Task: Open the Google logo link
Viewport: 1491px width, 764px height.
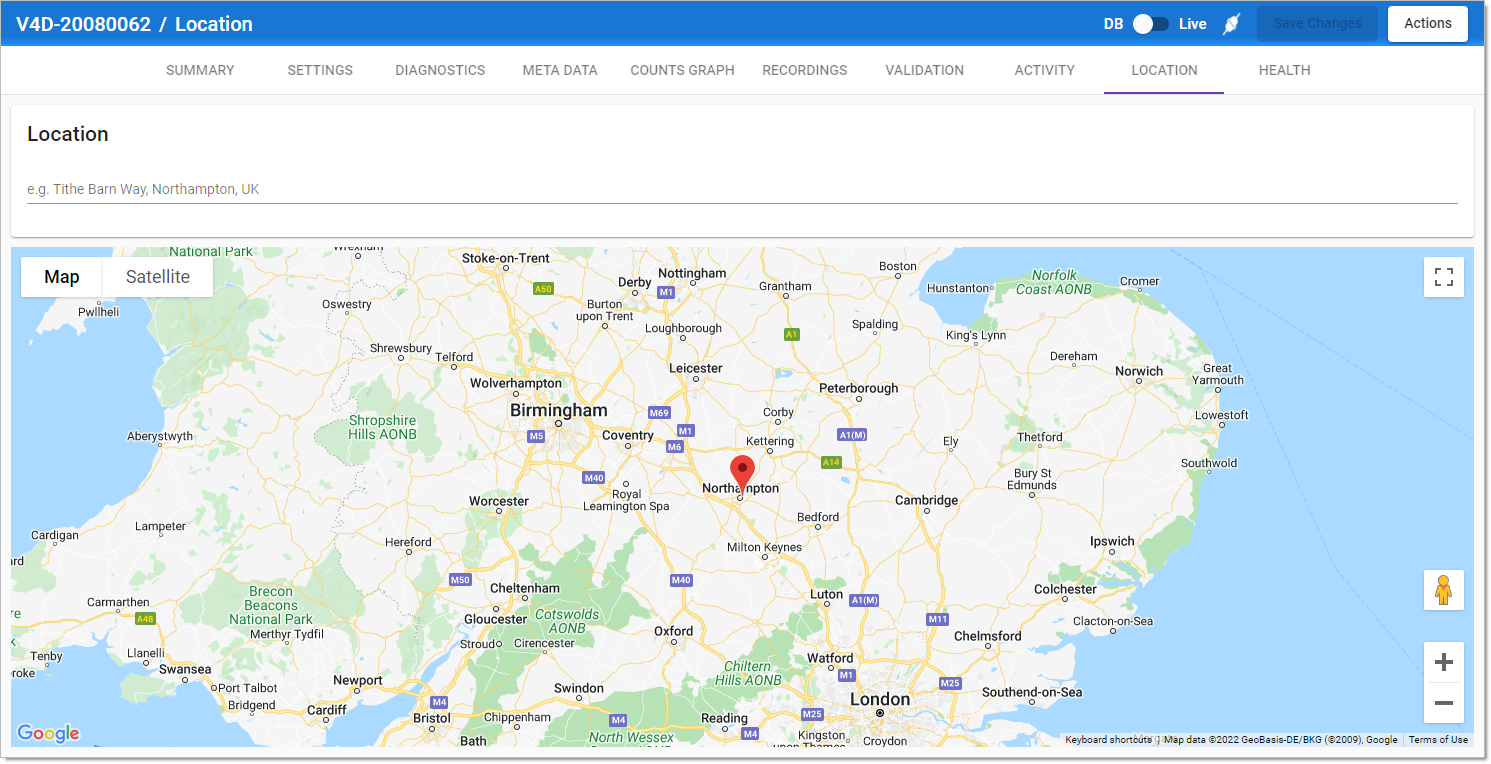Action: point(48,733)
